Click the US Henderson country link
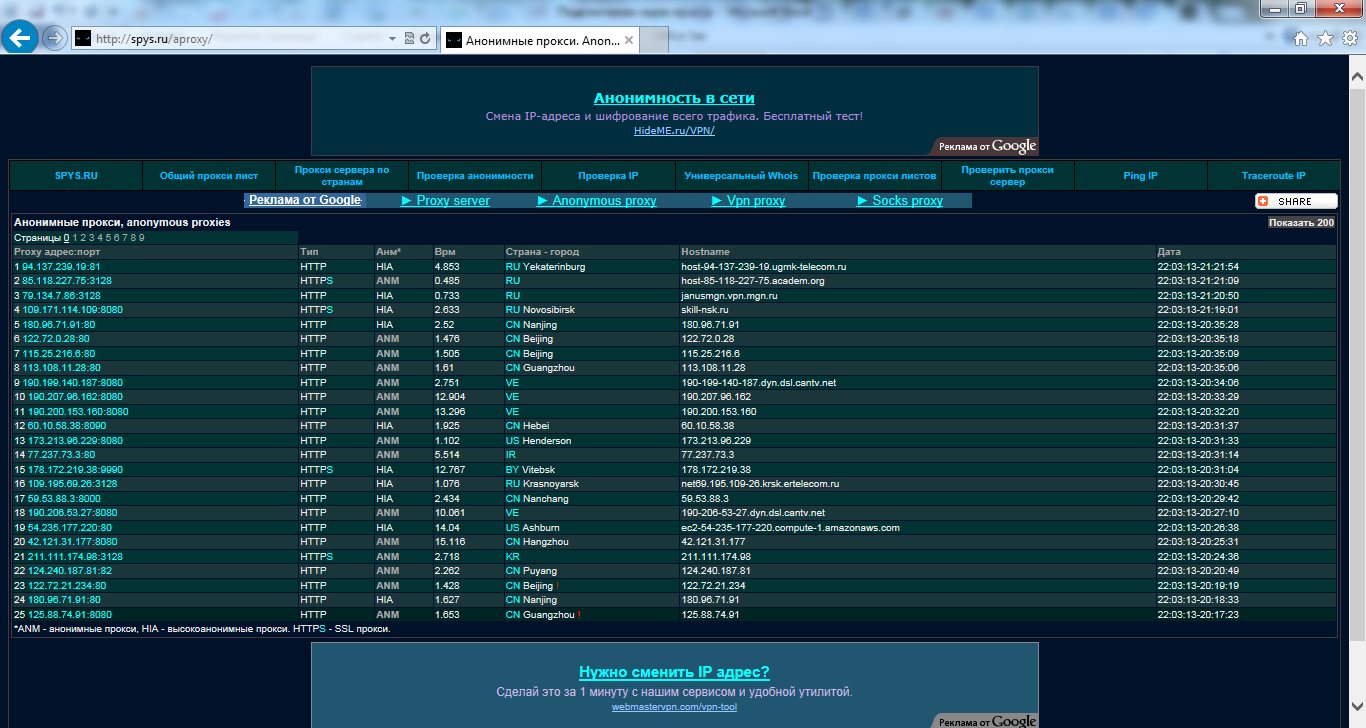 [539, 440]
